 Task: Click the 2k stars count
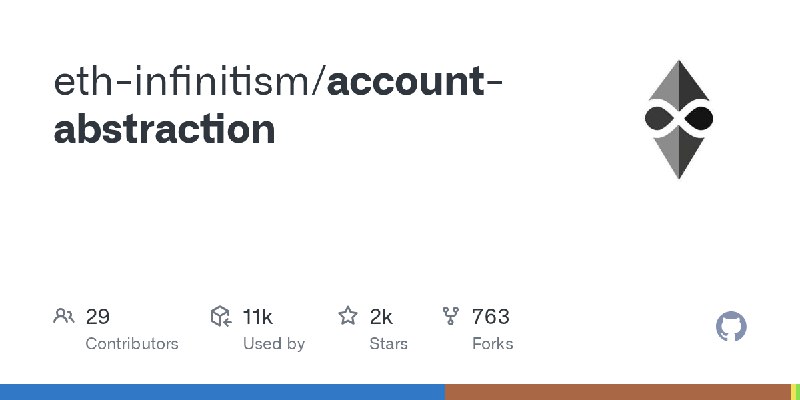pos(381,317)
